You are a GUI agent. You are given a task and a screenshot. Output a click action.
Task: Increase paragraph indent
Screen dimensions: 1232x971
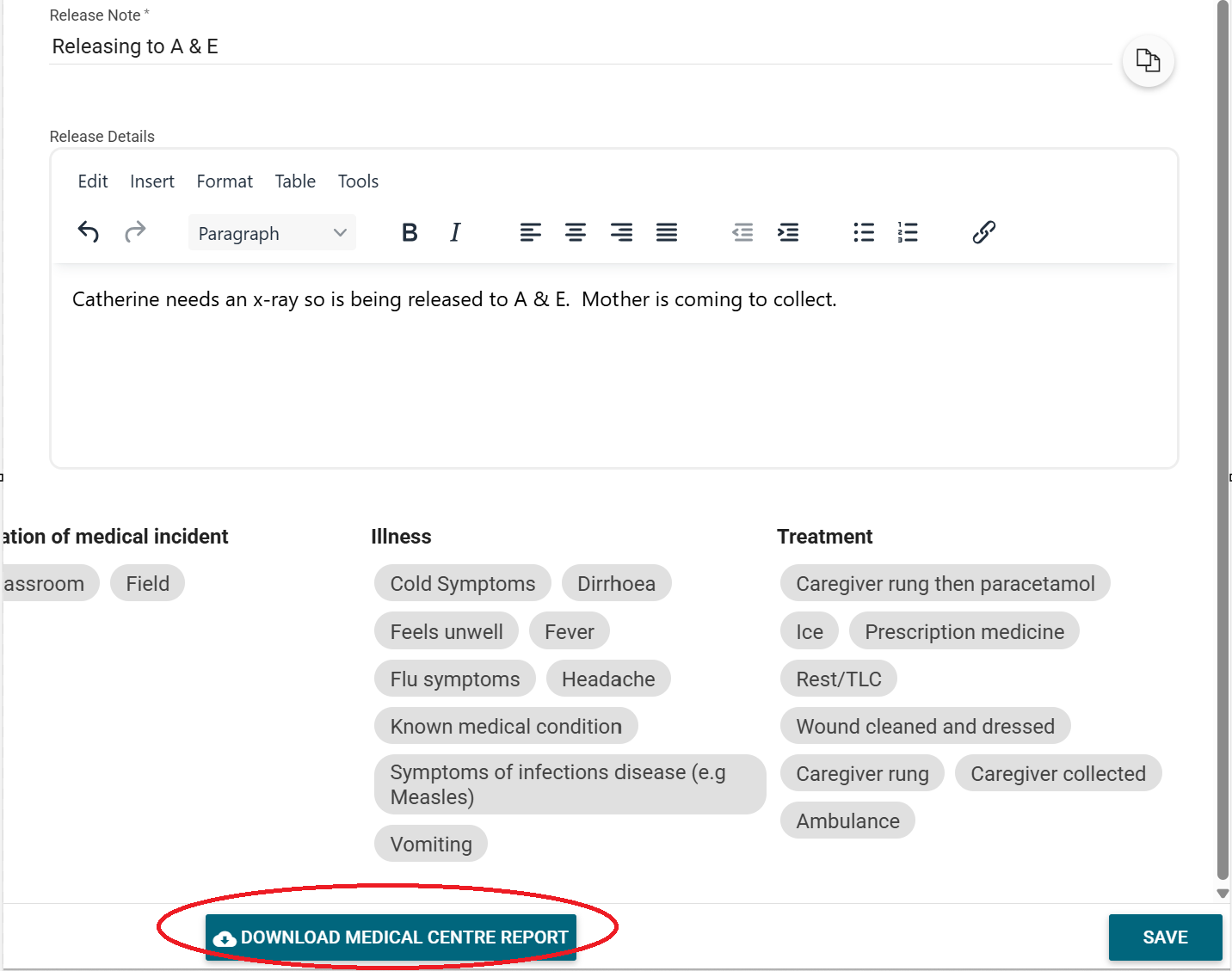(788, 232)
